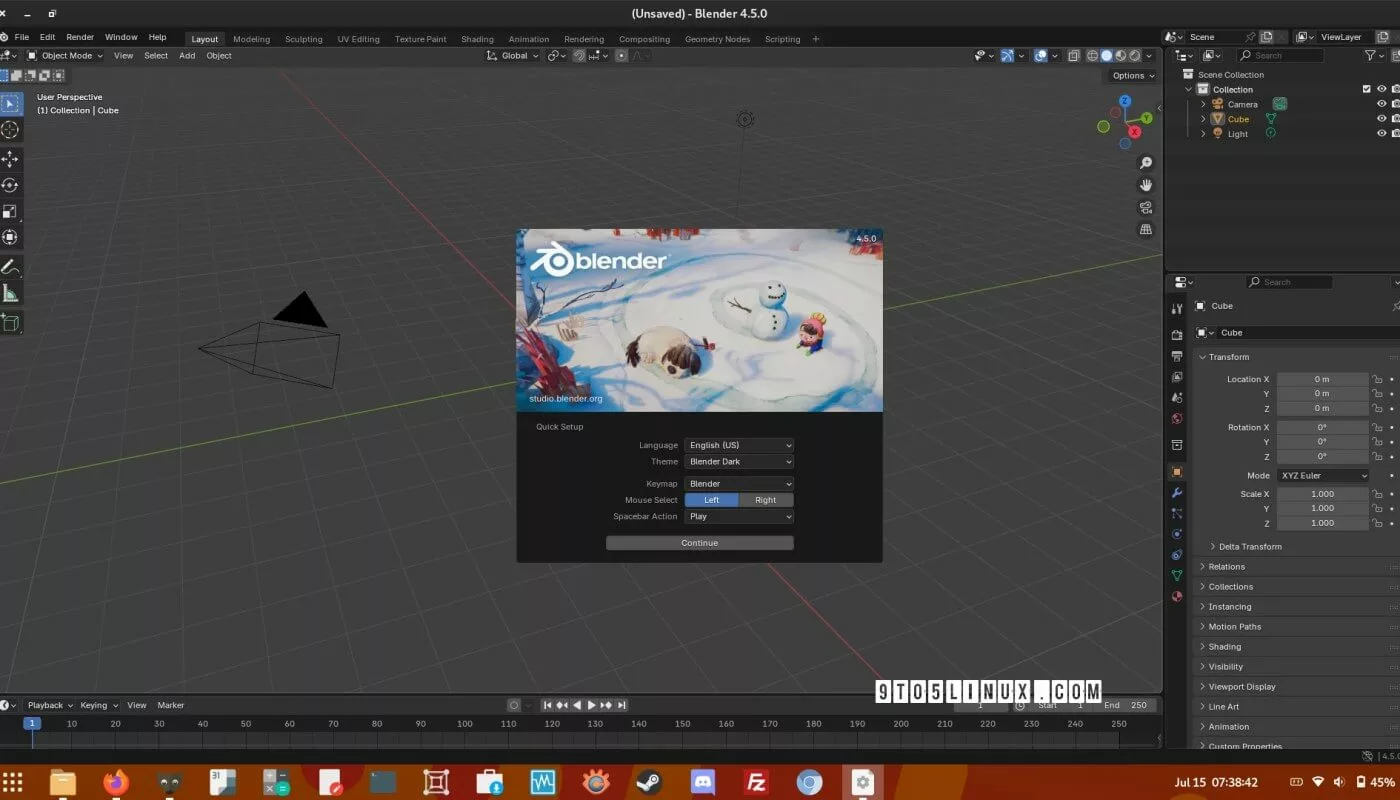Open the Scene properties tab
This screenshot has height=800, width=1400.
[x=1177, y=397]
